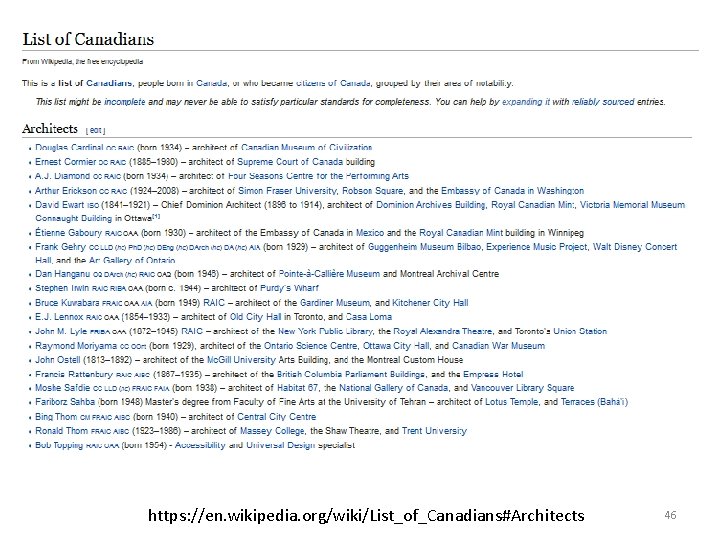
Task: Open the John M. Lyle link
Action: click(x=61, y=332)
